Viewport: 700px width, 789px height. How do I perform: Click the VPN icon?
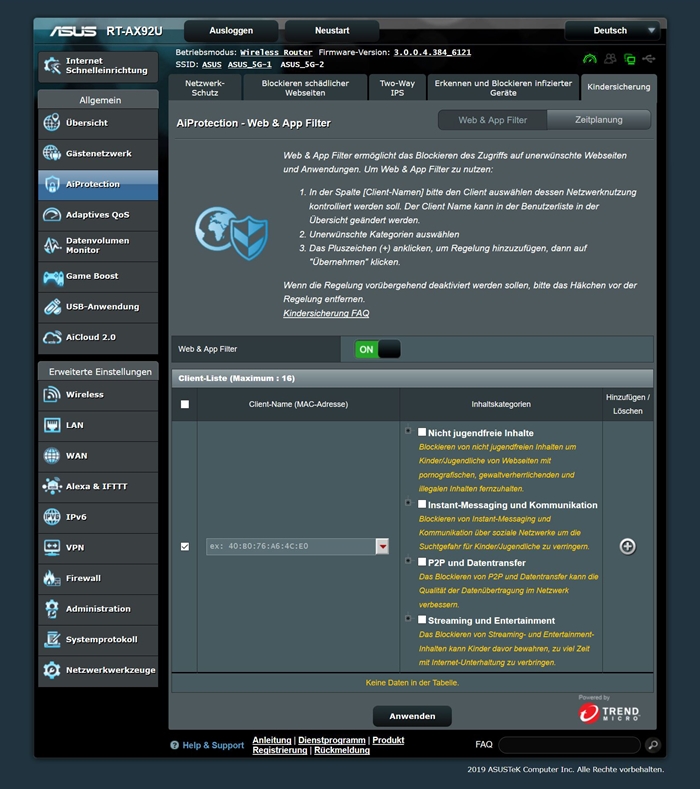[52, 547]
